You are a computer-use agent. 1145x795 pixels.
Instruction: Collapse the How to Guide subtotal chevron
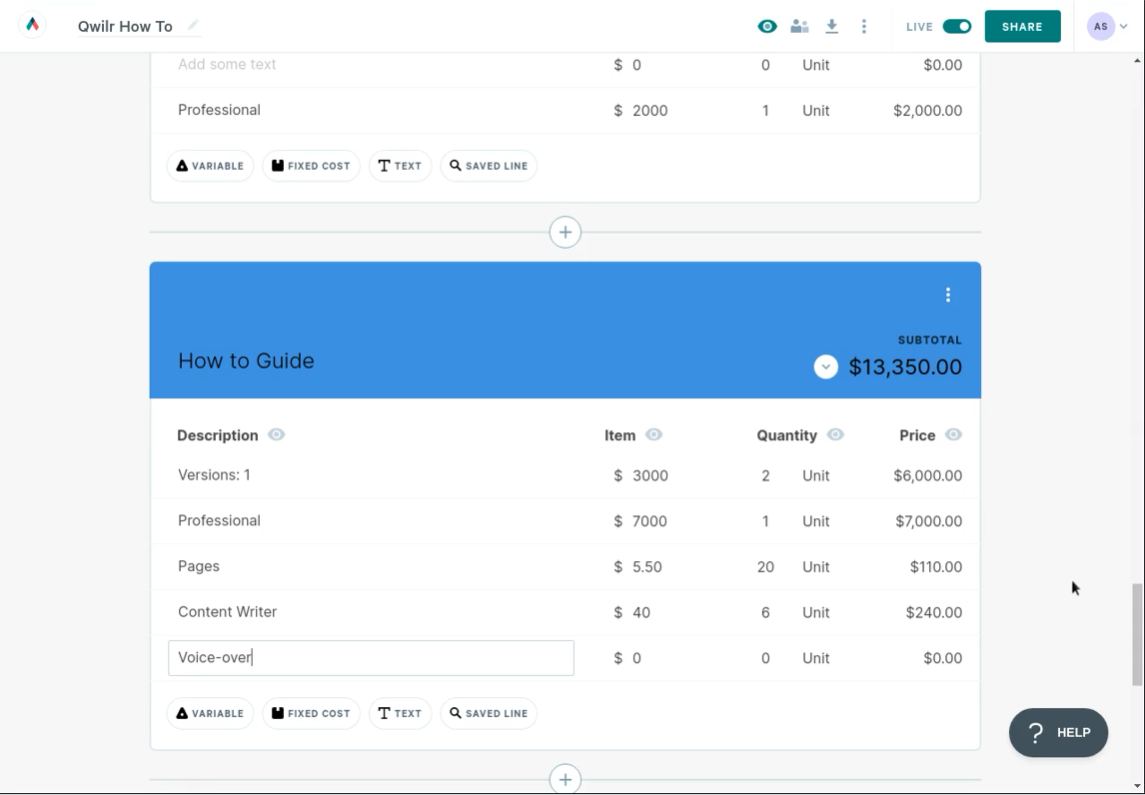tap(826, 366)
